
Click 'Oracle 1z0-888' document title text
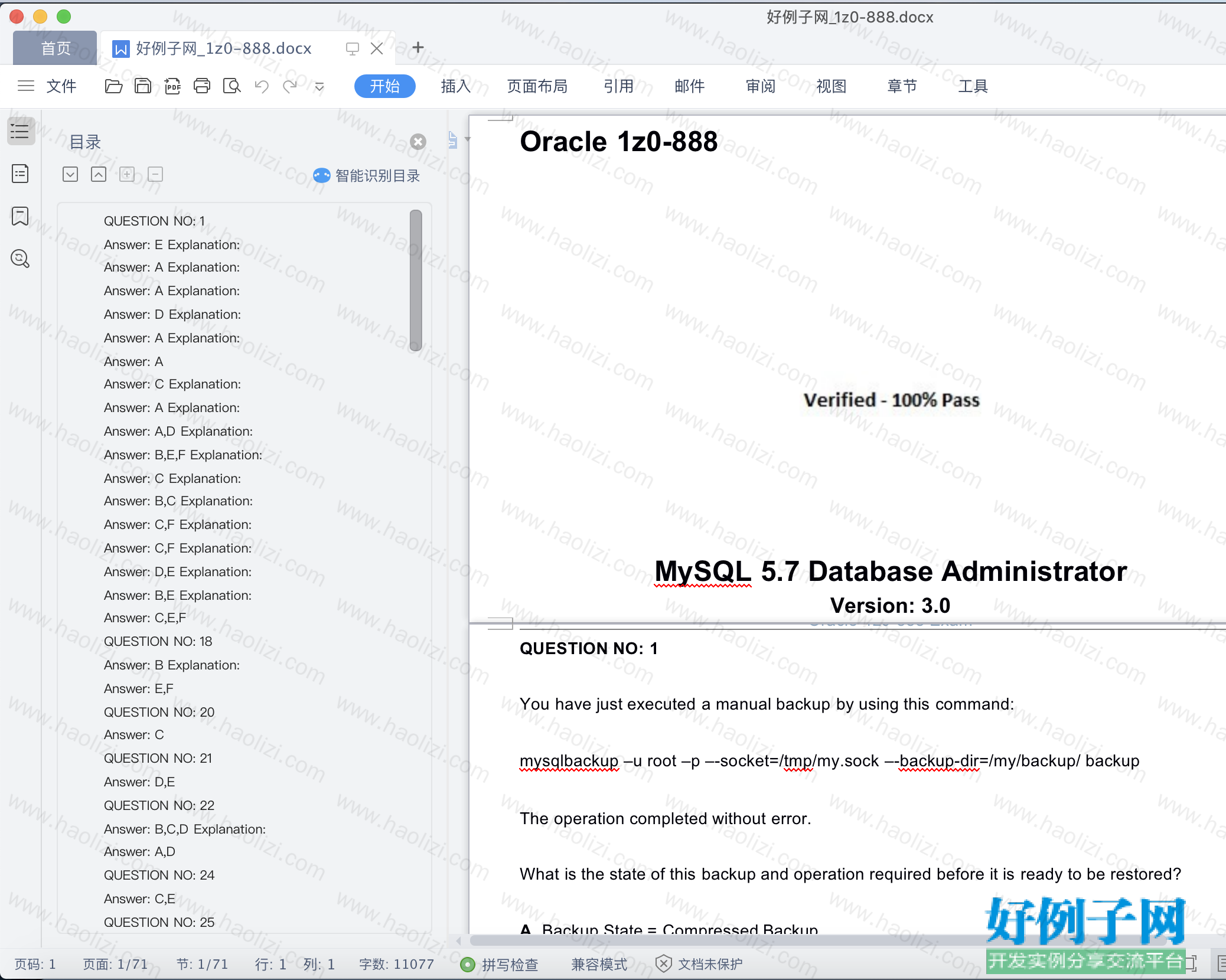tap(618, 142)
